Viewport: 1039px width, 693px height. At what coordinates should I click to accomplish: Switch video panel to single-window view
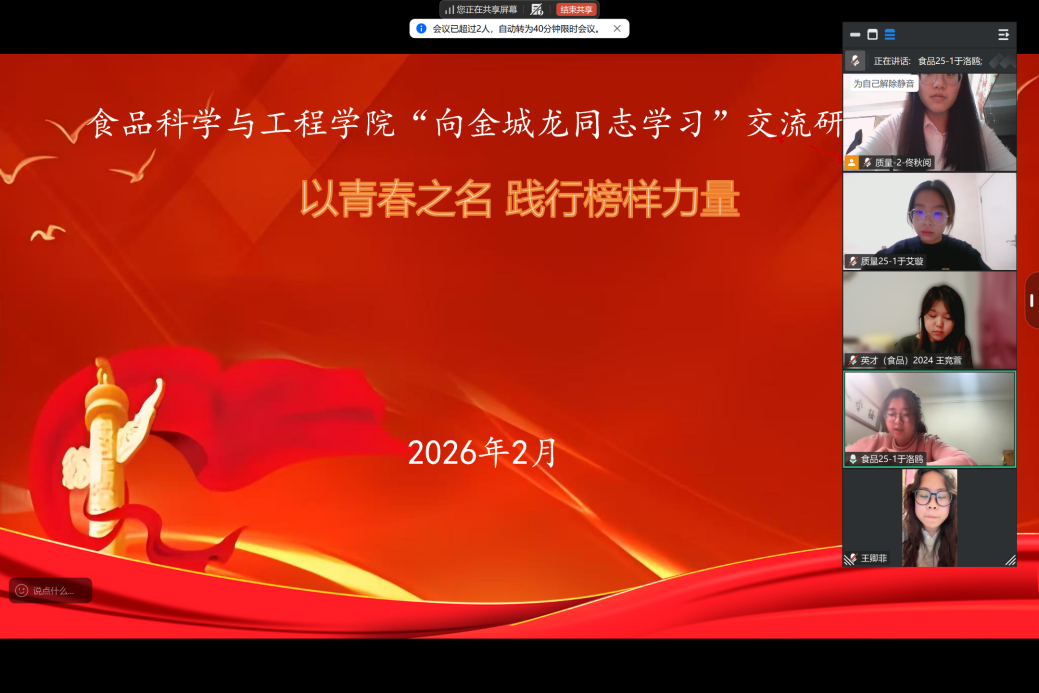pyautogui.click(x=872, y=34)
